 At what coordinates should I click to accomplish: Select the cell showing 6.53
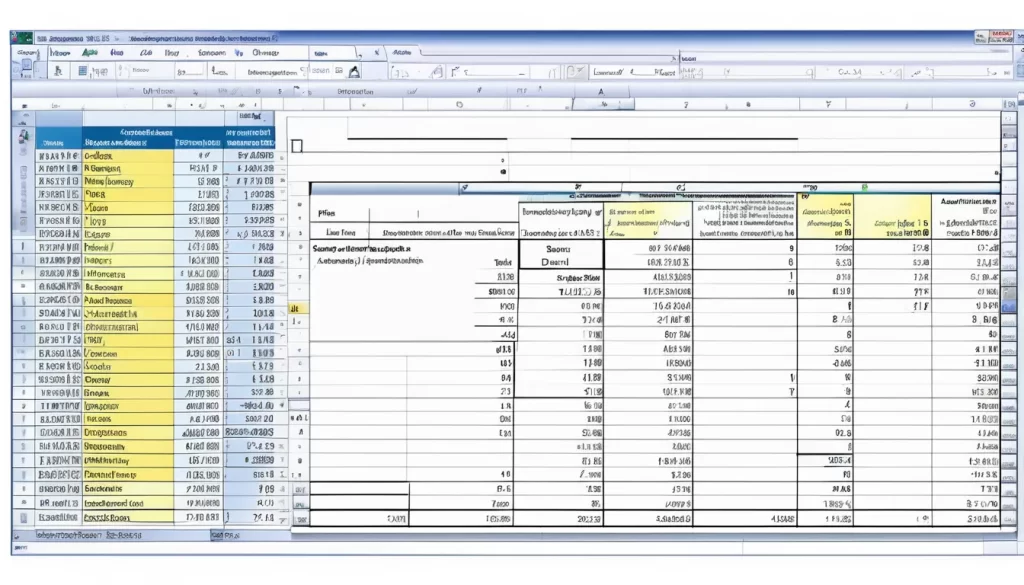825,262
